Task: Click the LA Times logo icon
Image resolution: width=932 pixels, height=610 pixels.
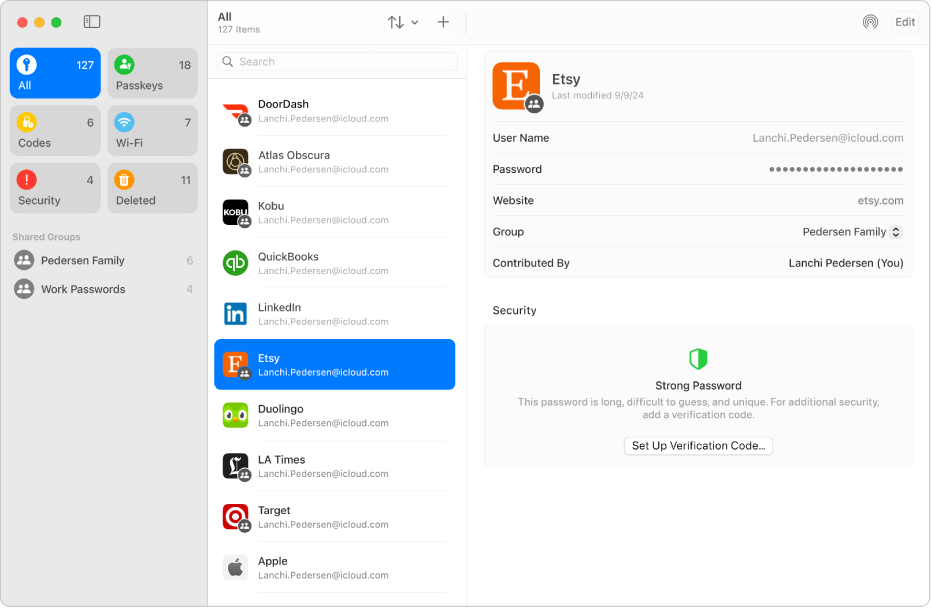Action: [235, 466]
